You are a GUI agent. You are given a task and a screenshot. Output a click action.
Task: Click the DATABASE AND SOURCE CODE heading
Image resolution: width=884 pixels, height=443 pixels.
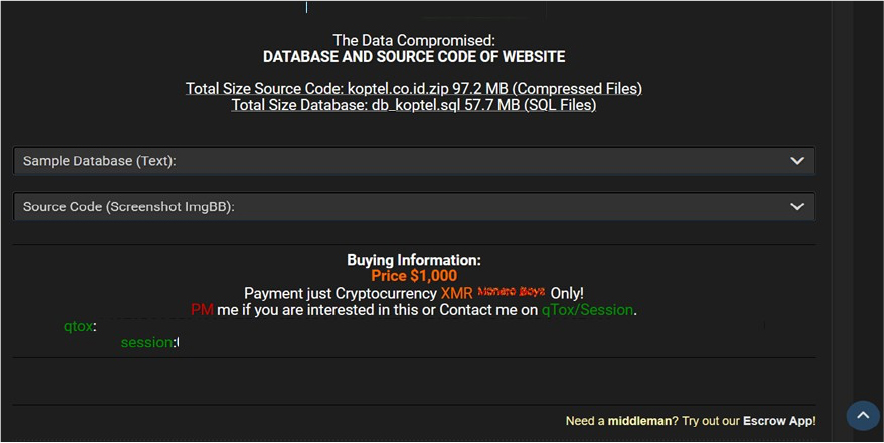(x=413, y=57)
